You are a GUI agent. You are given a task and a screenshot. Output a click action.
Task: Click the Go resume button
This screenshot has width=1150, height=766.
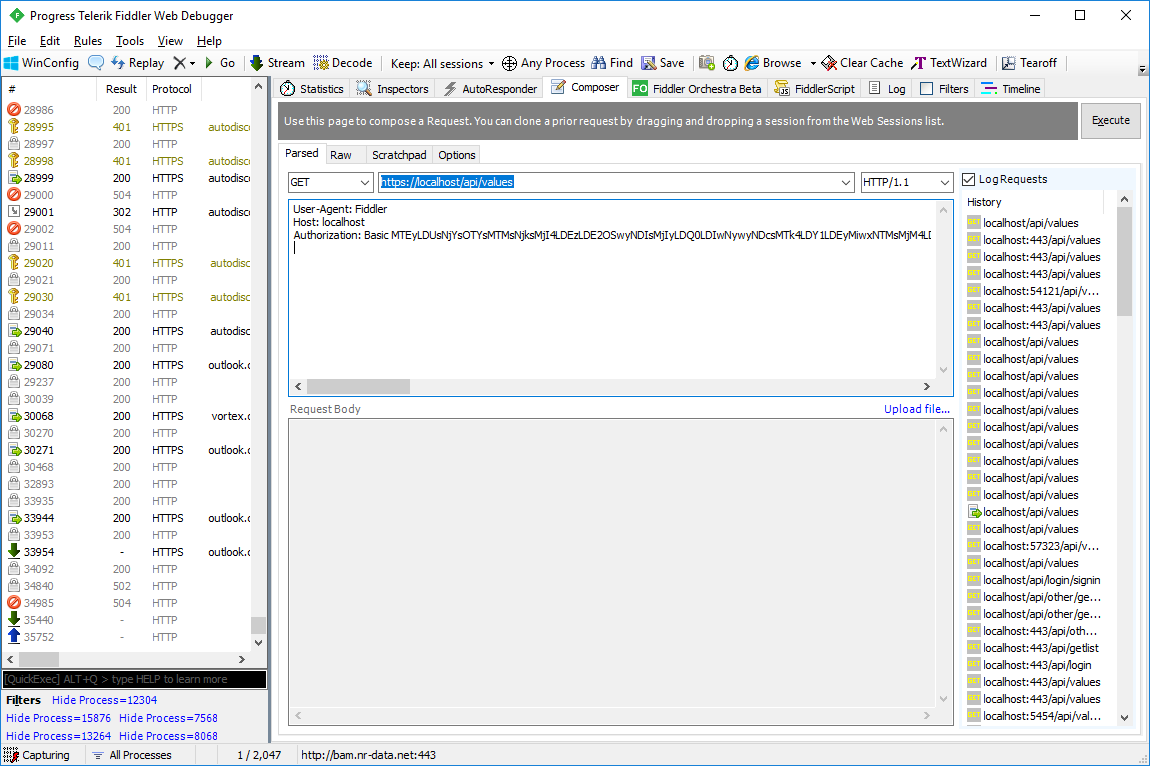pyautogui.click(x=220, y=63)
